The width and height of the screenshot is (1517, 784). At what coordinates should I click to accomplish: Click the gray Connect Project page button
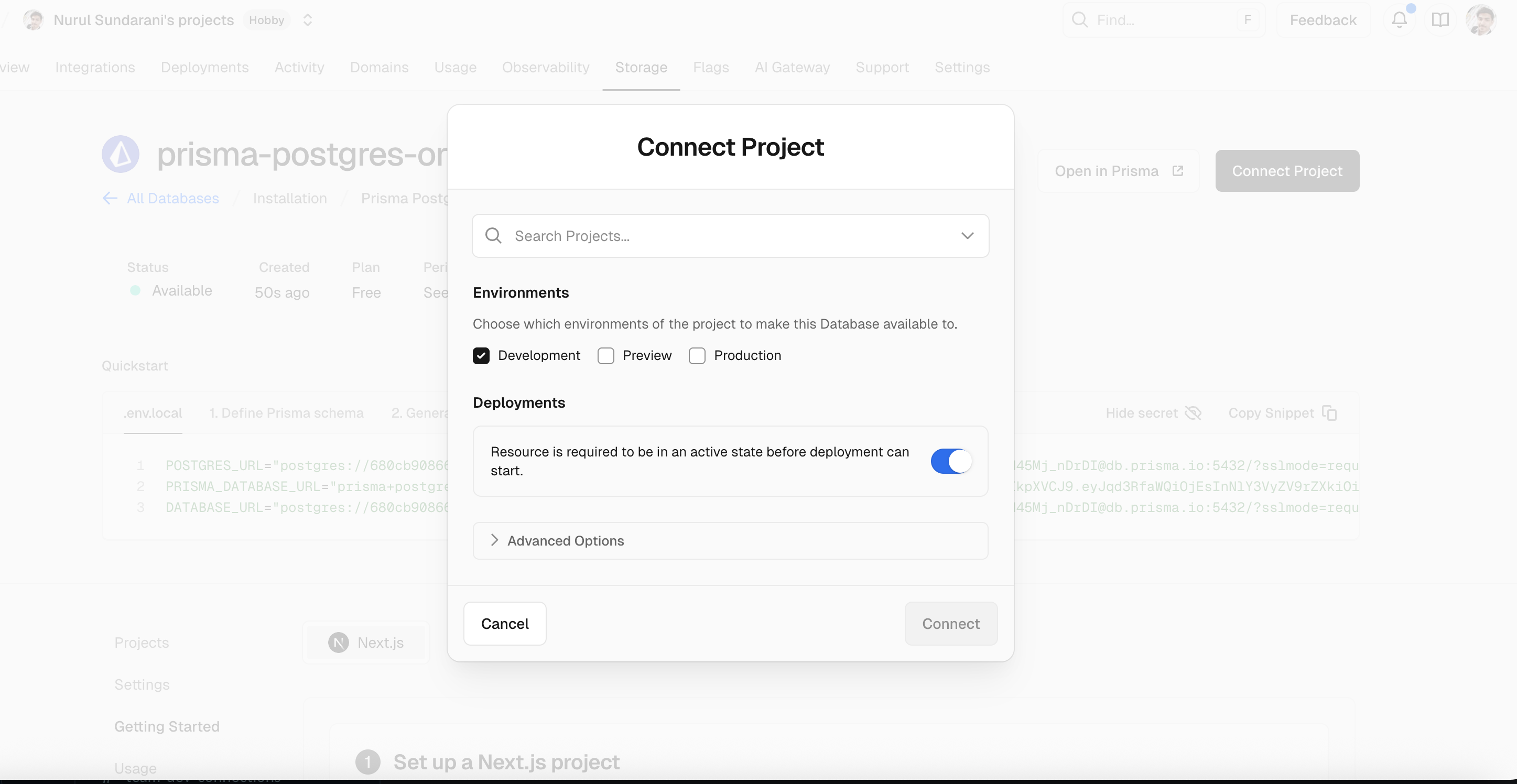coord(1287,171)
